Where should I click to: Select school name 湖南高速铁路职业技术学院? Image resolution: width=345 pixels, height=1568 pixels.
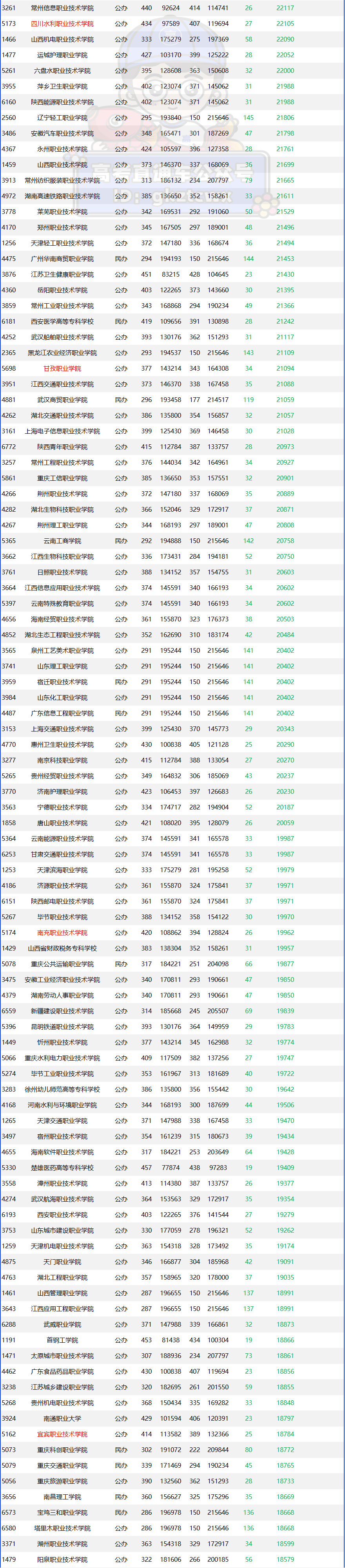coord(62,196)
